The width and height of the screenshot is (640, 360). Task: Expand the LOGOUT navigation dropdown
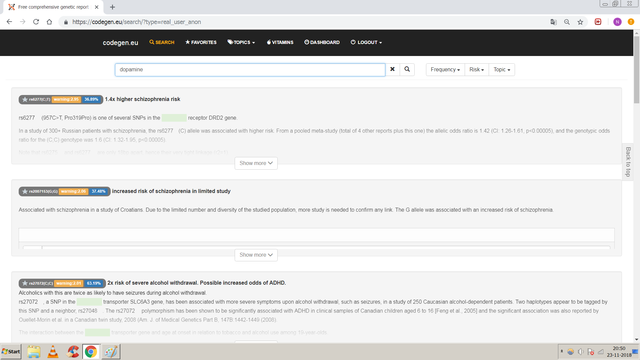tap(366, 42)
